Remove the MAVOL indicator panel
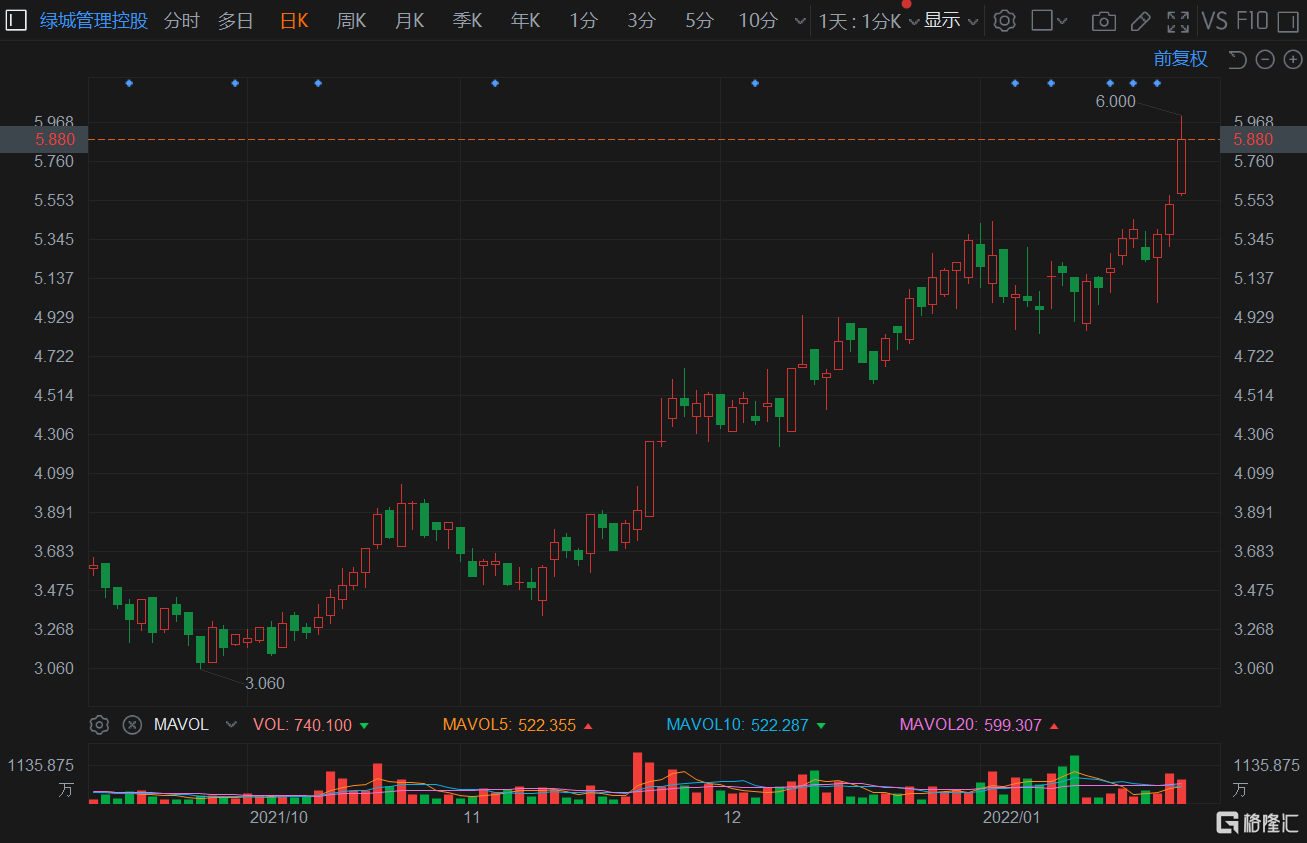The height and width of the screenshot is (843, 1307). pyautogui.click(x=131, y=725)
